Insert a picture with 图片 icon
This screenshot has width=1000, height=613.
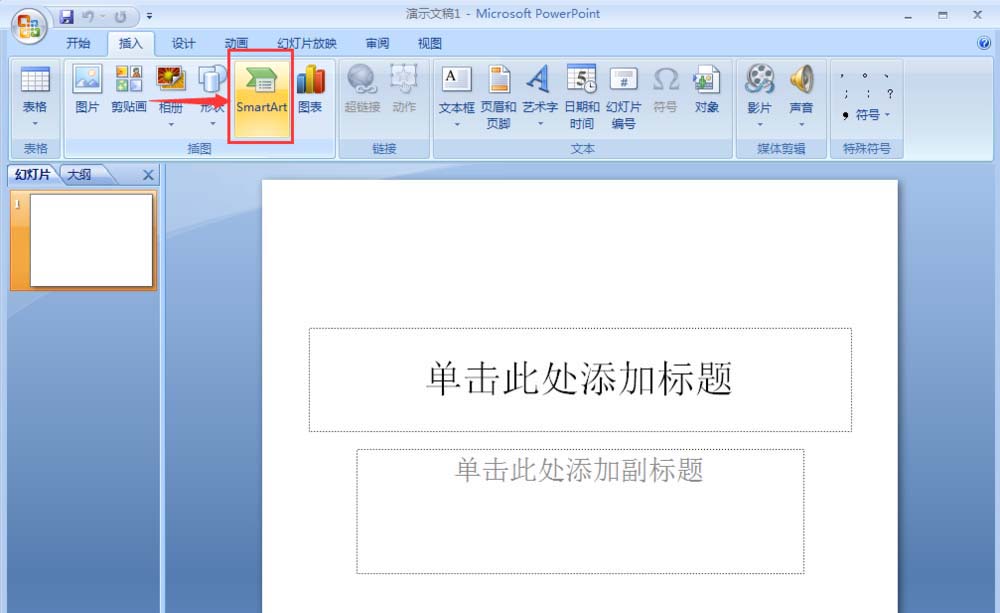(x=87, y=90)
